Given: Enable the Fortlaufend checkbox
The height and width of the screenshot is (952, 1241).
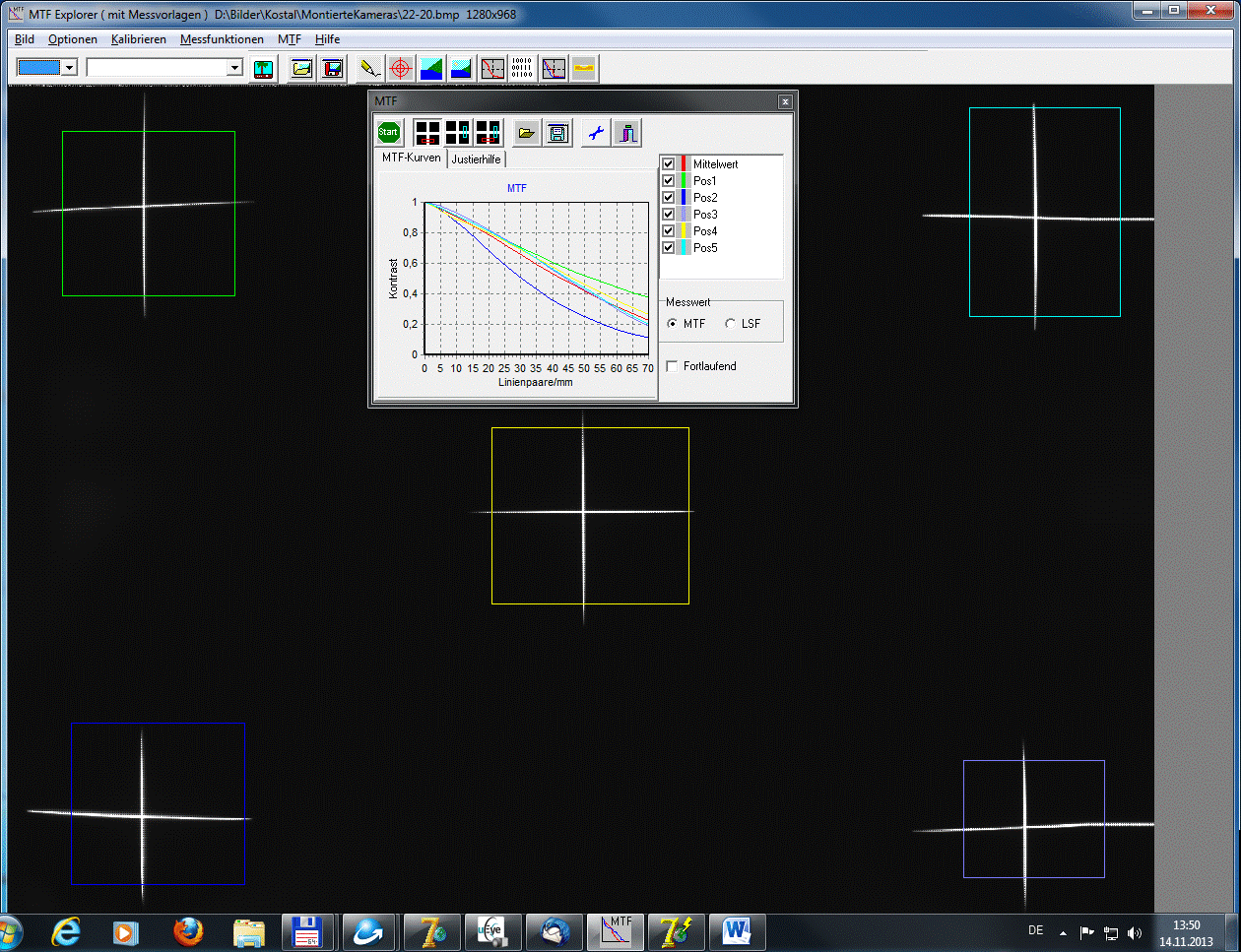Looking at the screenshot, I should (673, 366).
